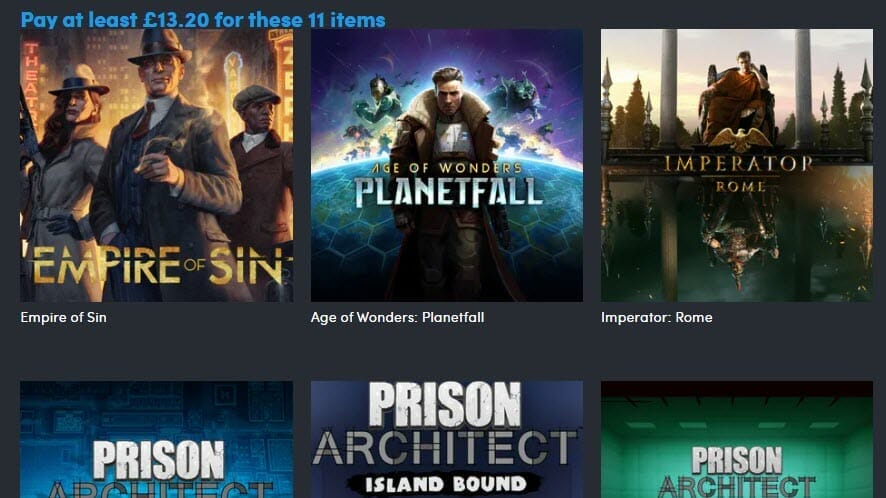Click the PLANETFALL logo lettering
This screenshot has height=498, width=886.
(x=448, y=191)
